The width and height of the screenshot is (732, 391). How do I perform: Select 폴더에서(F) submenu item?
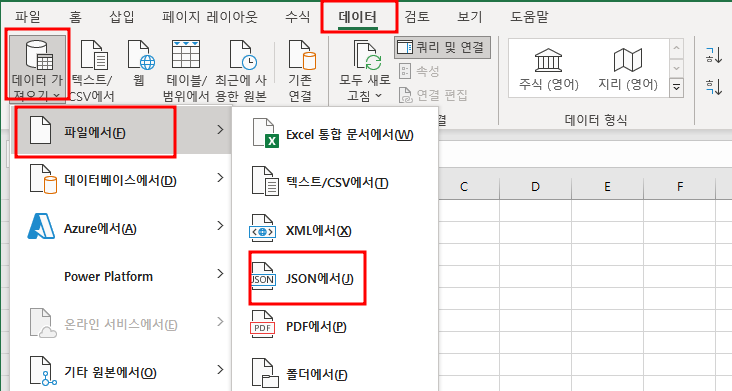[x=335, y=374]
